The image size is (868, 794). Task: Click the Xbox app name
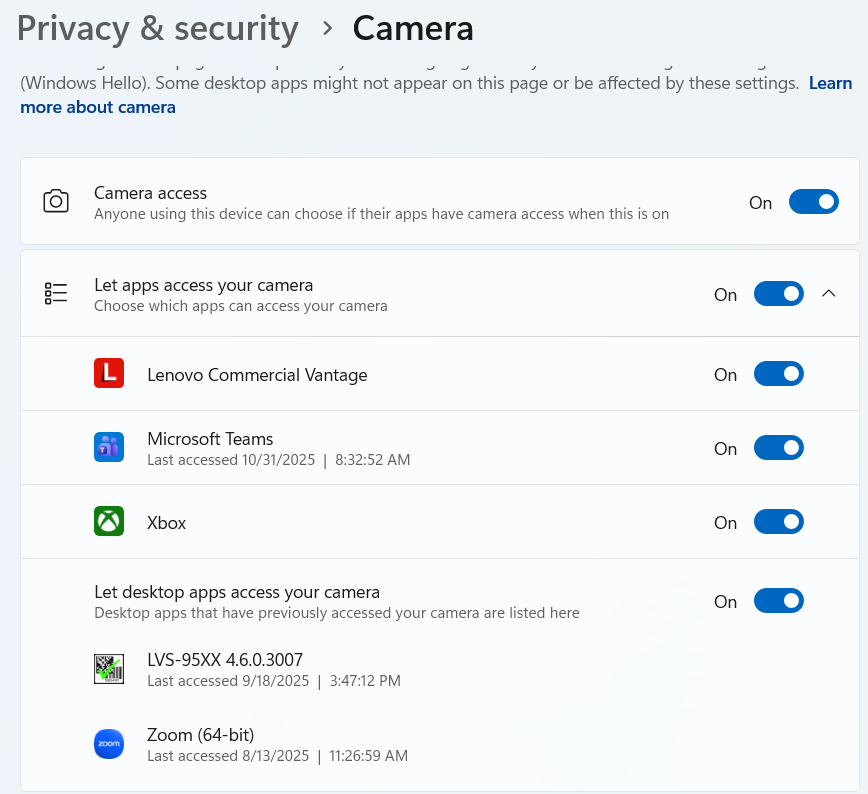tap(167, 523)
